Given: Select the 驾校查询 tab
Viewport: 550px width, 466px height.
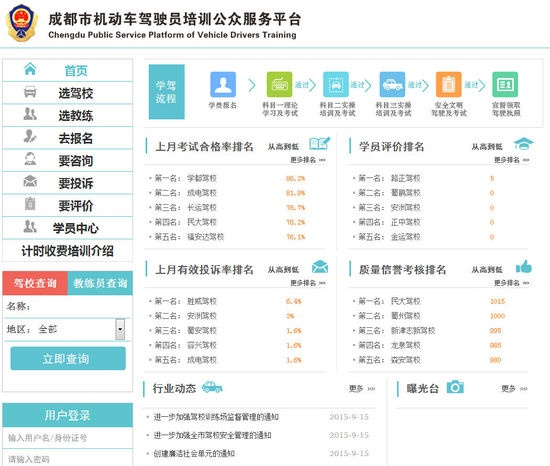Looking at the screenshot, I should (35, 283).
